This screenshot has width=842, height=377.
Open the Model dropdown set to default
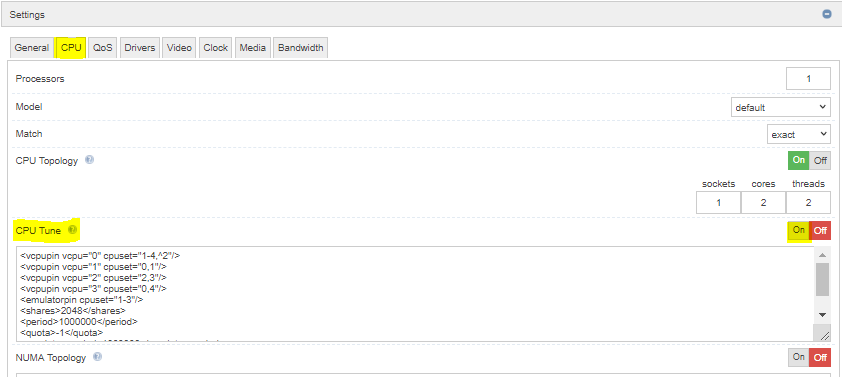[x=781, y=107]
